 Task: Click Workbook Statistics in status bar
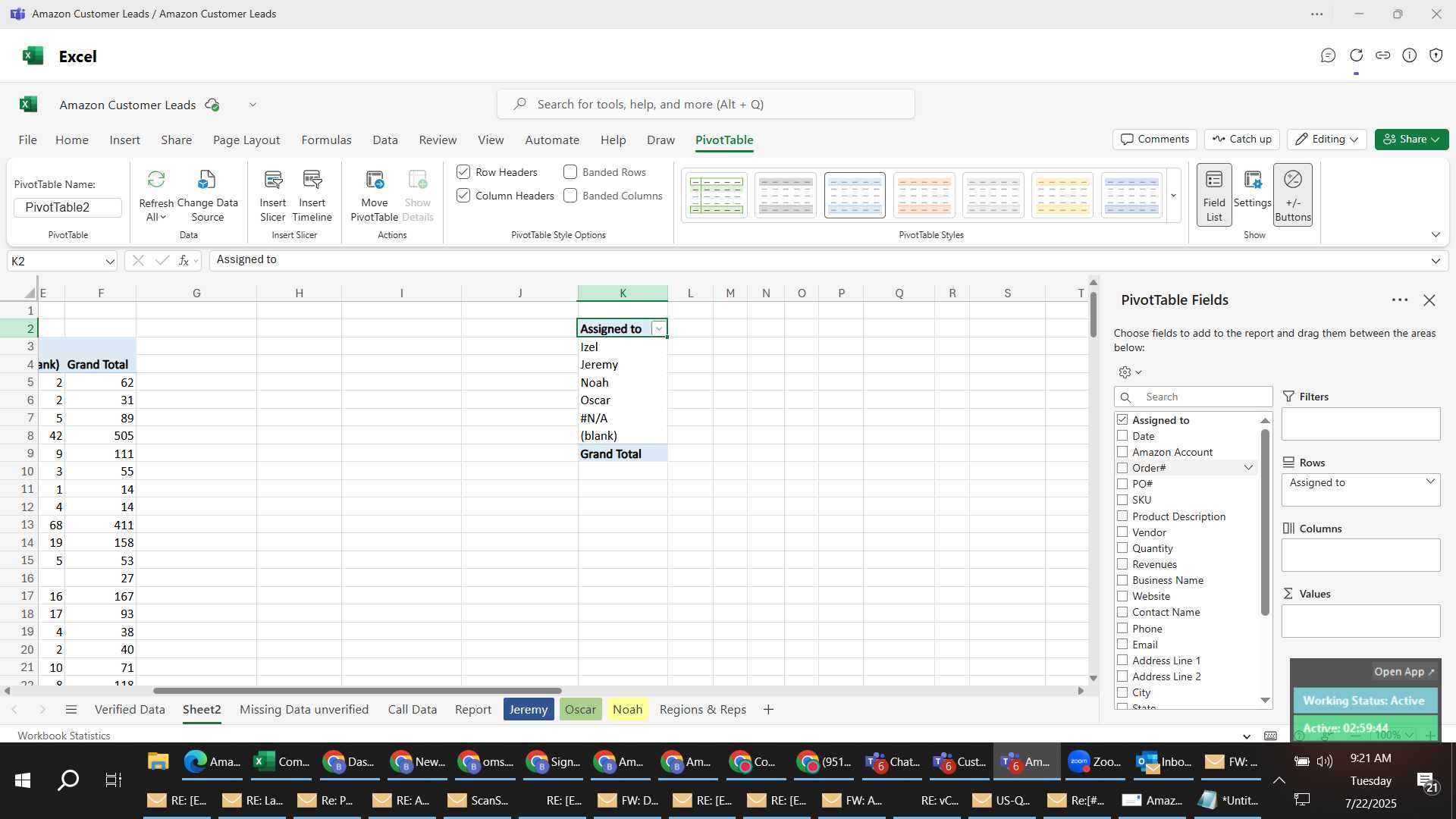click(64, 736)
